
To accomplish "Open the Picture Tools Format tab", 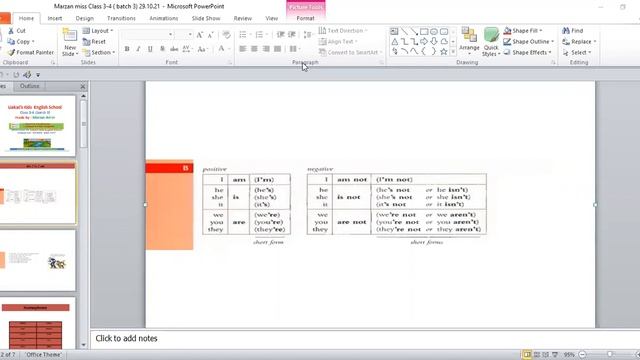I will tap(305, 18).
